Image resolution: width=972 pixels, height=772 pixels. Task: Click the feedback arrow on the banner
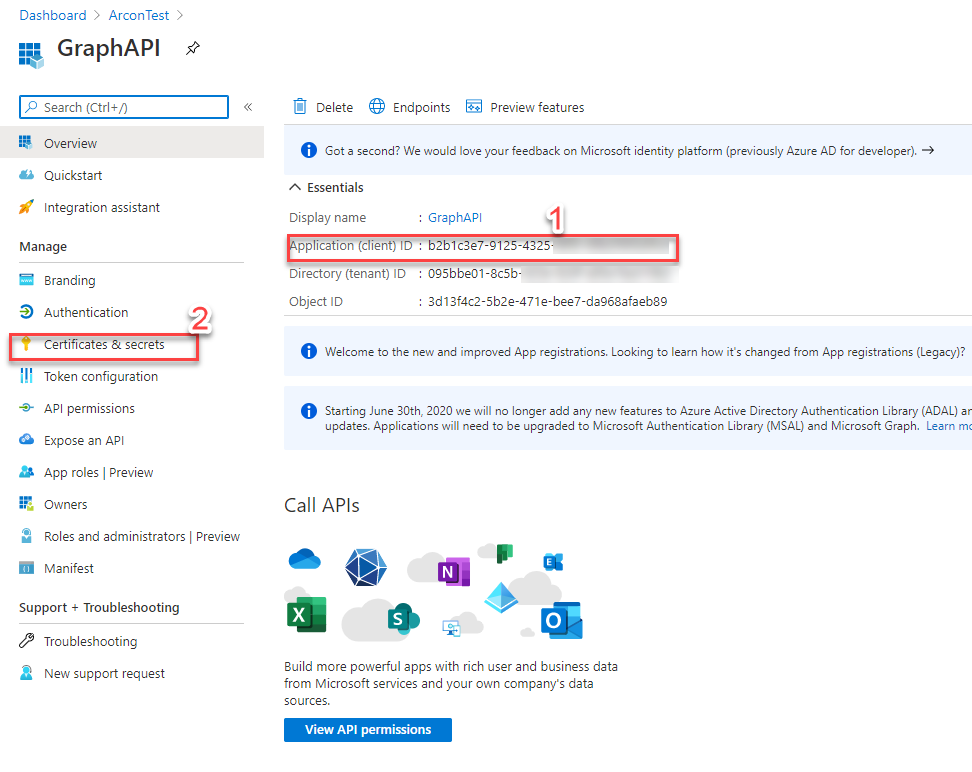(928, 151)
